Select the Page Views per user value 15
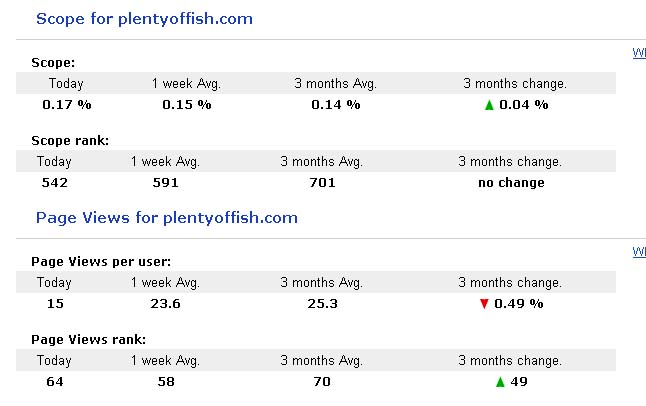Screen dimensions: 646x406 [x=54, y=303]
